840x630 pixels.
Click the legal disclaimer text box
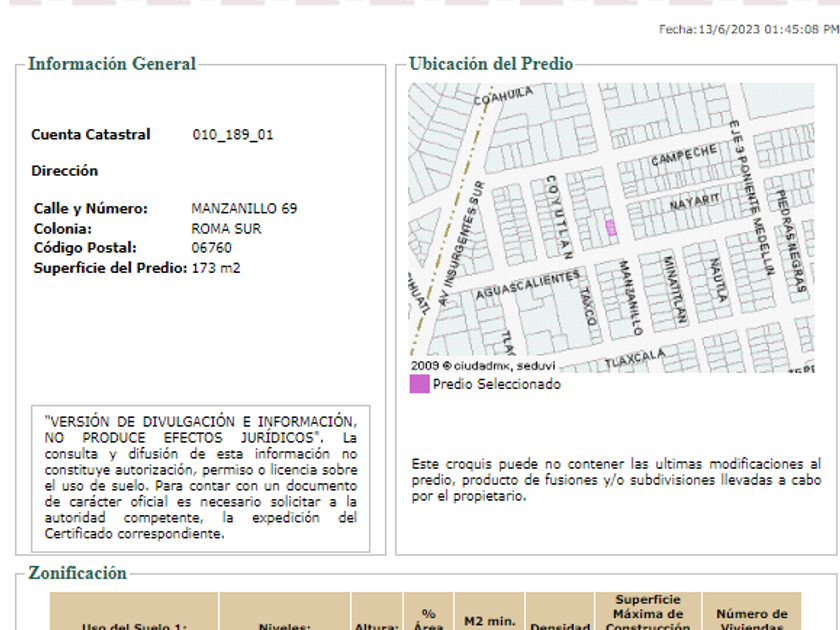200,477
